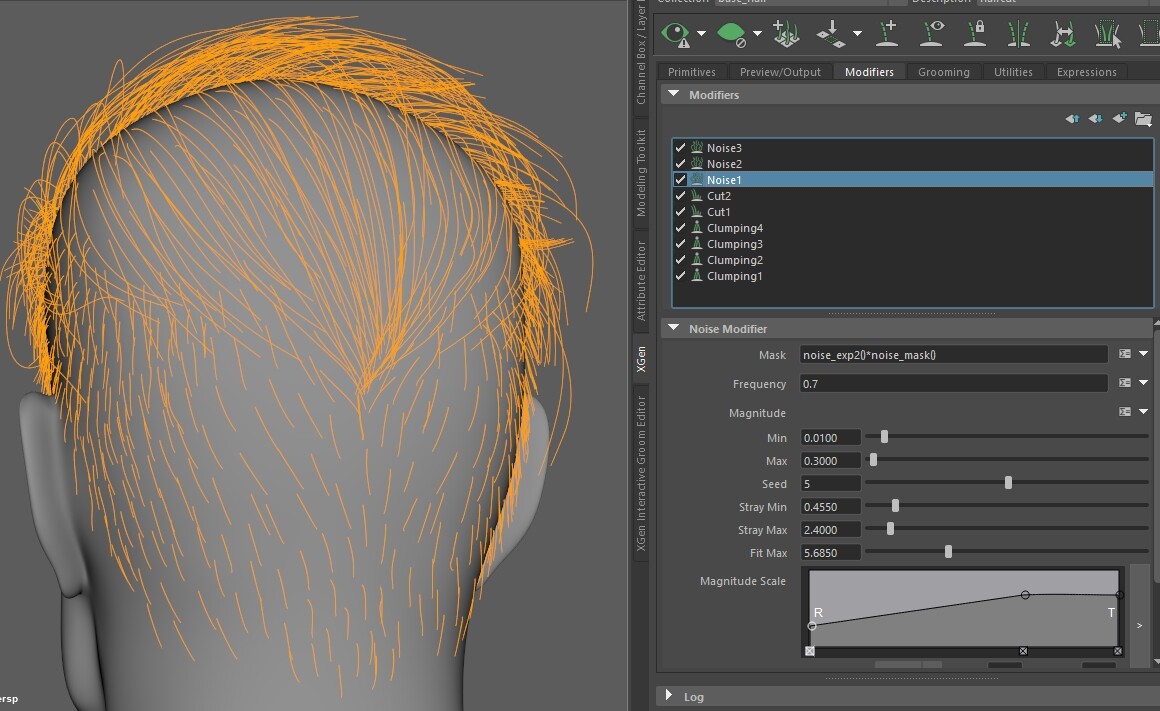
Task: Select the XGen side tab
Action: [641, 359]
